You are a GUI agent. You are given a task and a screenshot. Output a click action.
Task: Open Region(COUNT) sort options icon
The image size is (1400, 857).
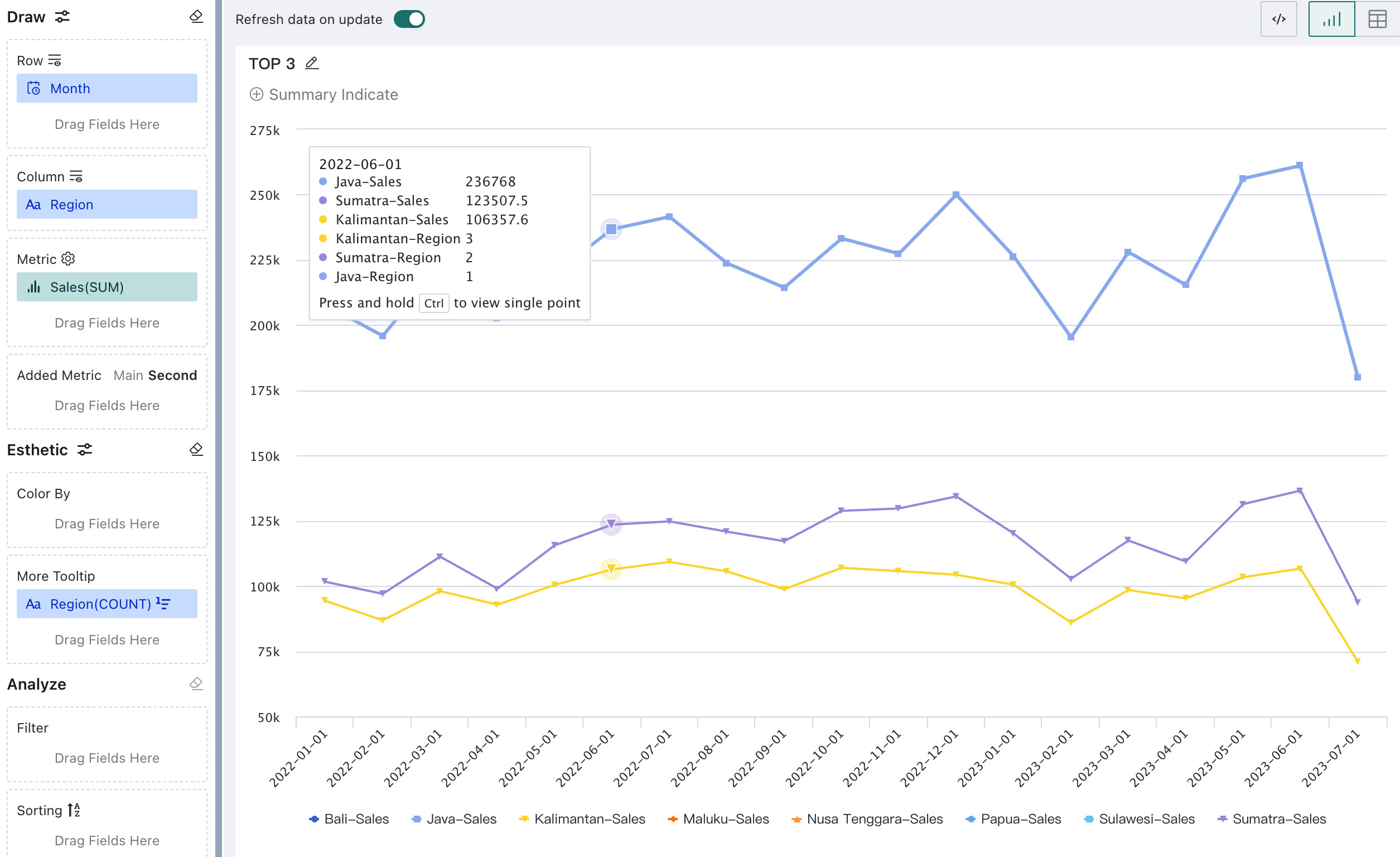[163, 604]
